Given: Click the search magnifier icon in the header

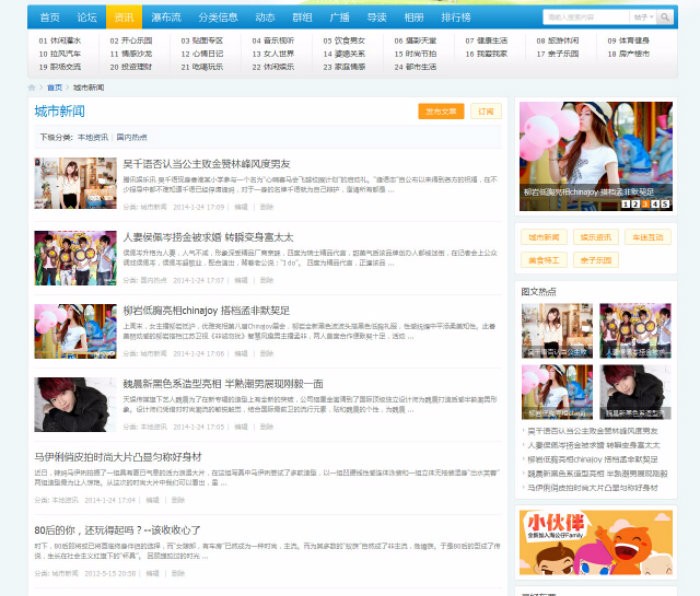Looking at the screenshot, I should [x=665, y=17].
